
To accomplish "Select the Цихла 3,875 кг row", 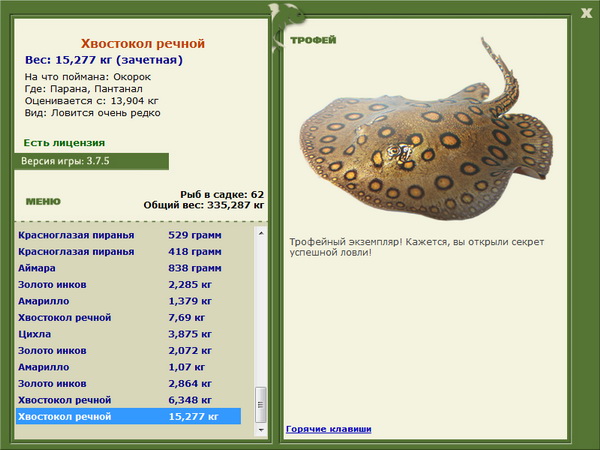I will (x=128, y=334).
